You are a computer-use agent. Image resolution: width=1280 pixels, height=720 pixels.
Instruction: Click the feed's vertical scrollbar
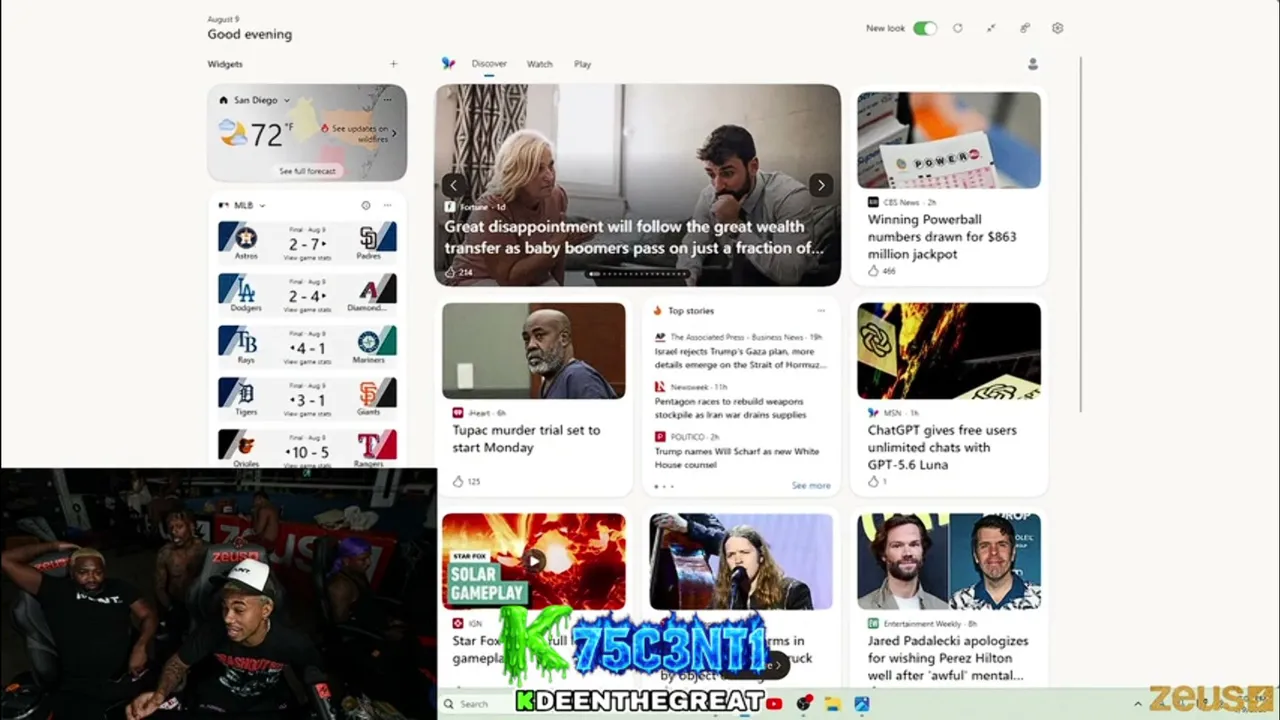pos(1082,235)
